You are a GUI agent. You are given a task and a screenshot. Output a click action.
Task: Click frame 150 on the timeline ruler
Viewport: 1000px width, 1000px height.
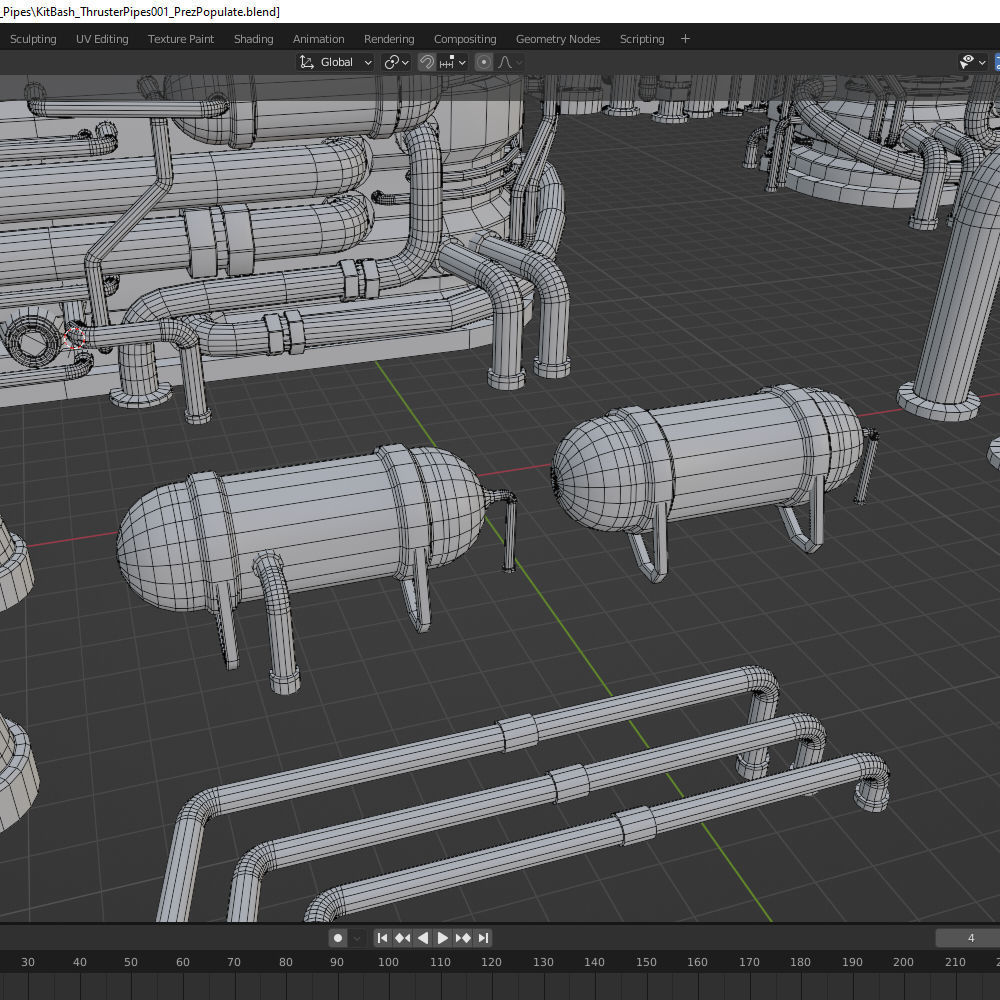646,962
